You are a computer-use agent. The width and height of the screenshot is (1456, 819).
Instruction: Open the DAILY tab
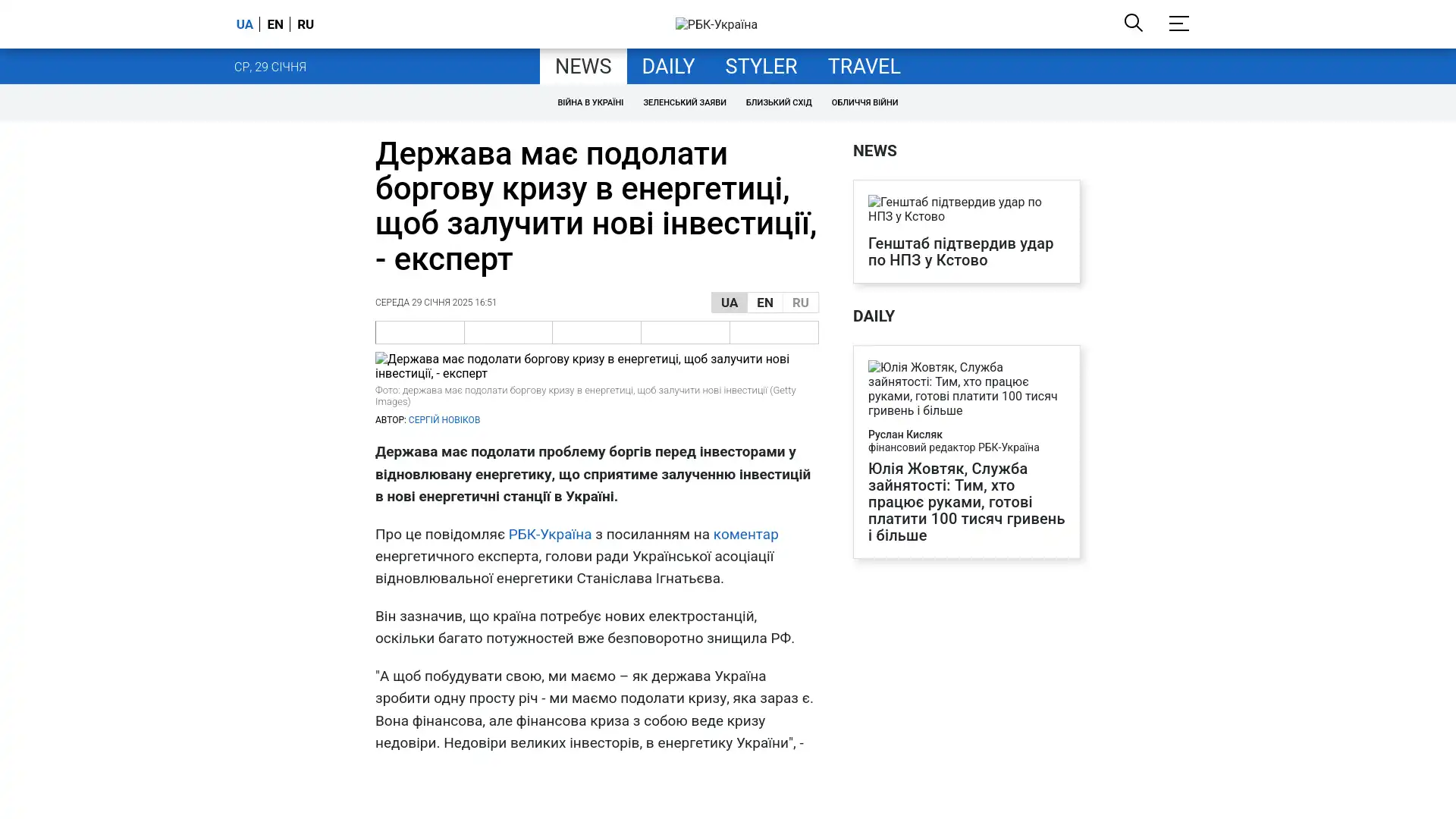coord(667,67)
